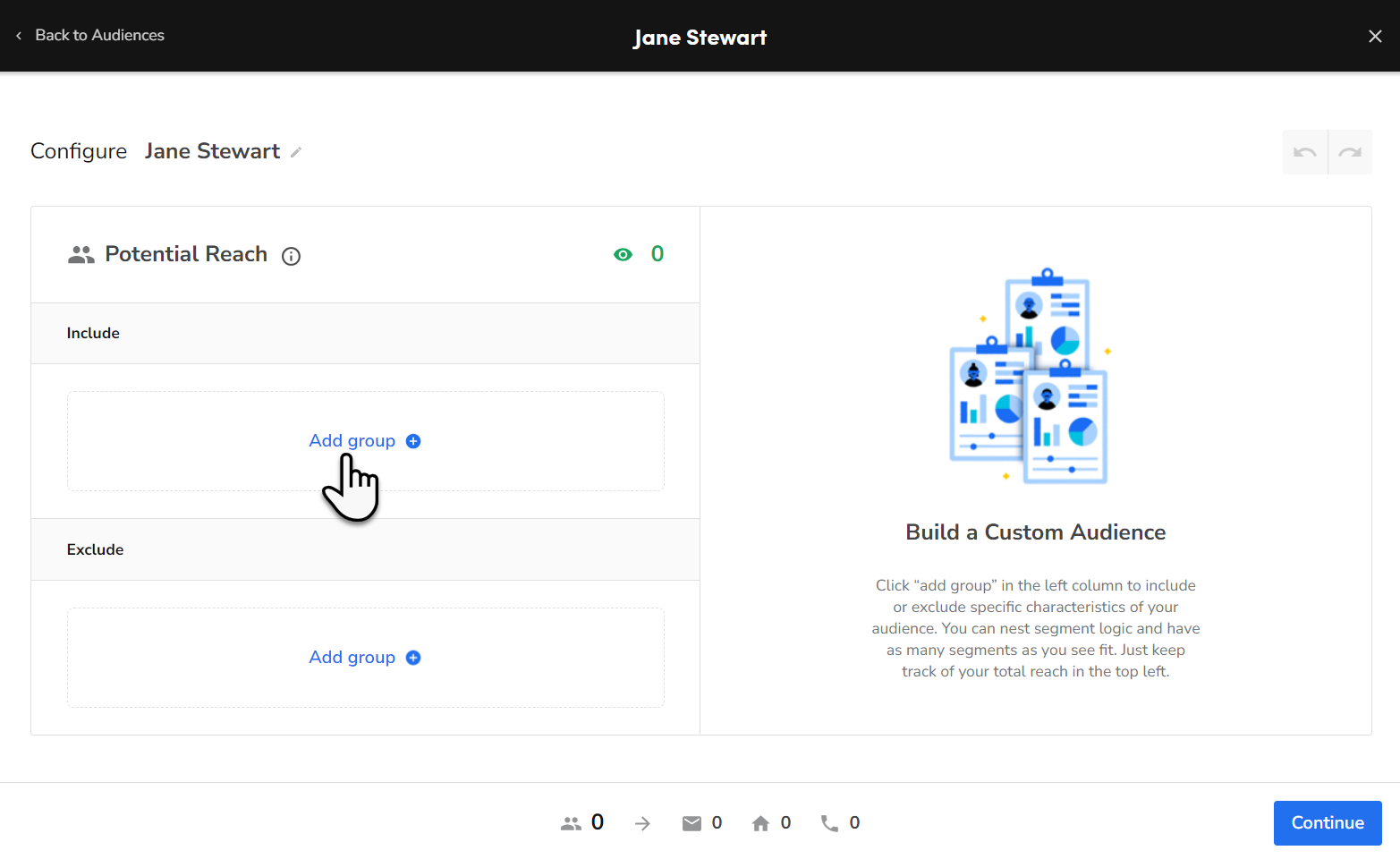The image size is (1400, 859).
Task: Click the redo arrow icon
Action: pos(1351,152)
